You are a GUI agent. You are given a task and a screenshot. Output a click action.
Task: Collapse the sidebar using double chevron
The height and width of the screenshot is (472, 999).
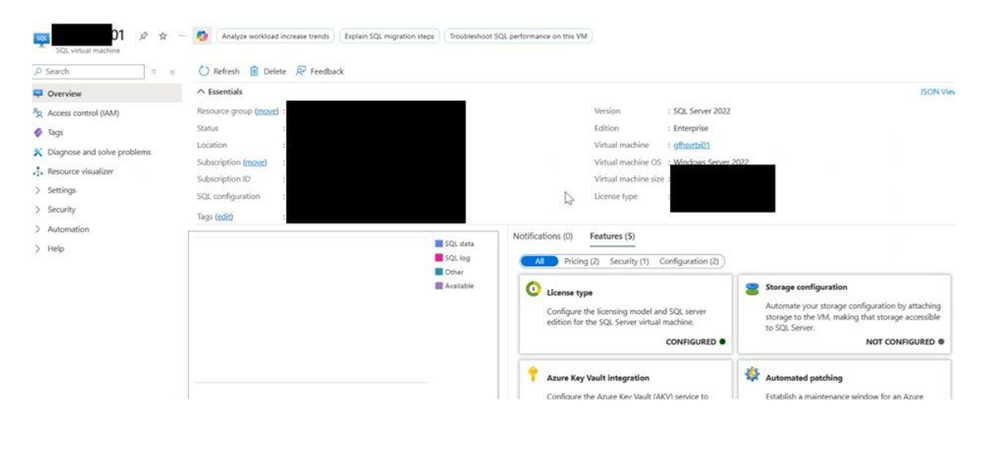(x=172, y=72)
